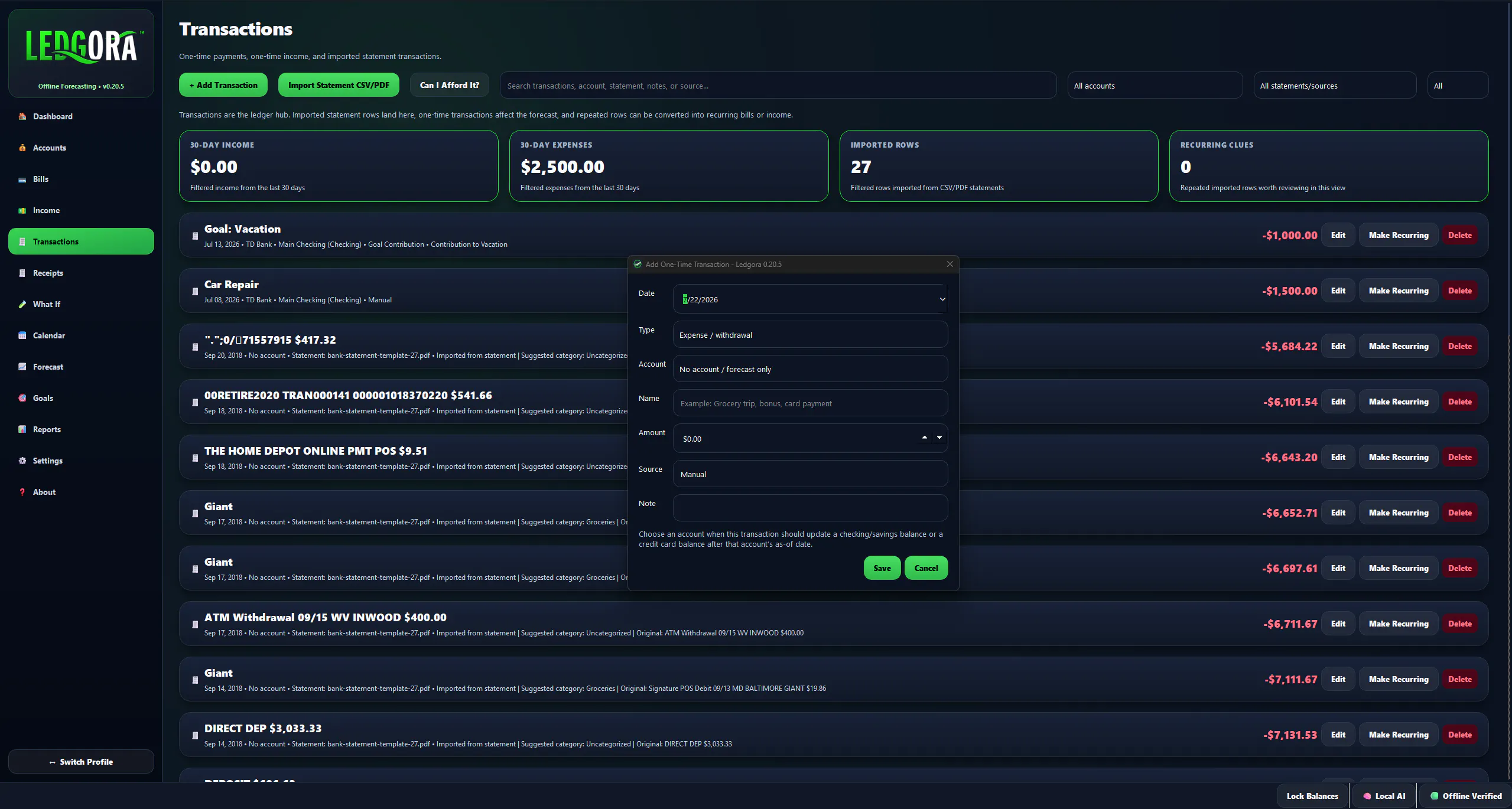This screenshot has height=809, width=1512.
Task: Click the Note input field
Action: tap(810, 508)
